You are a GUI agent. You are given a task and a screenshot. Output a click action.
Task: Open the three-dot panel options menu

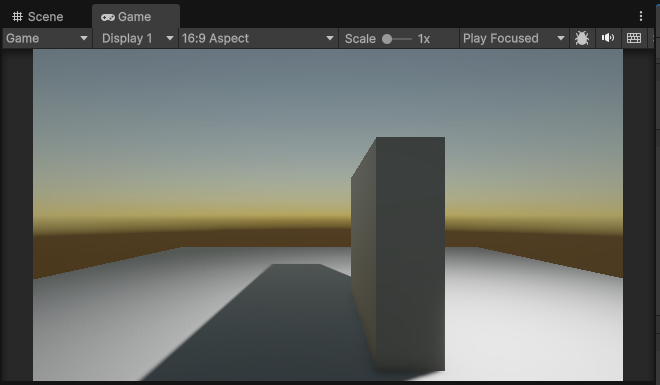click(x=641, y=16)
